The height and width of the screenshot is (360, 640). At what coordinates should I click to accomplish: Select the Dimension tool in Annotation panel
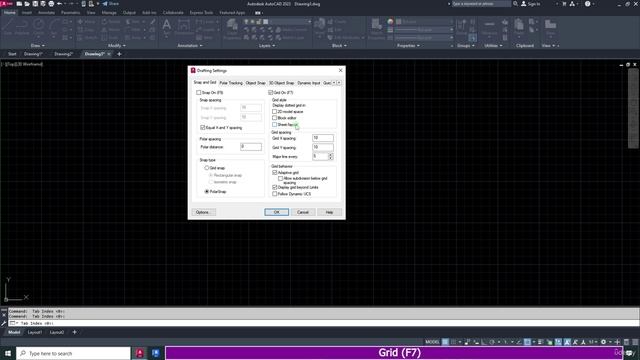point(184,26)
